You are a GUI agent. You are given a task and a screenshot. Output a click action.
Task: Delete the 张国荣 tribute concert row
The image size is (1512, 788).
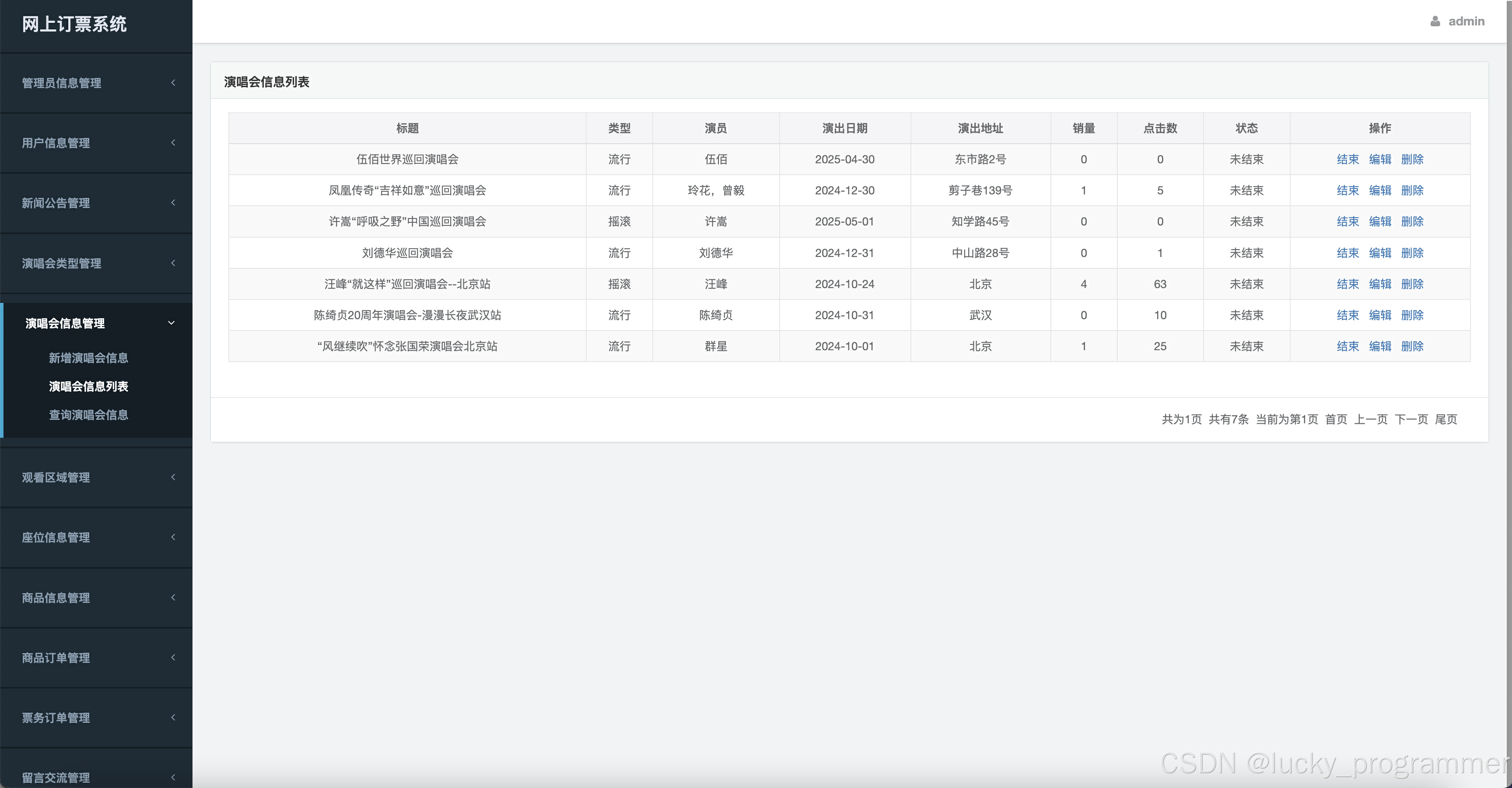[1412, 346]
